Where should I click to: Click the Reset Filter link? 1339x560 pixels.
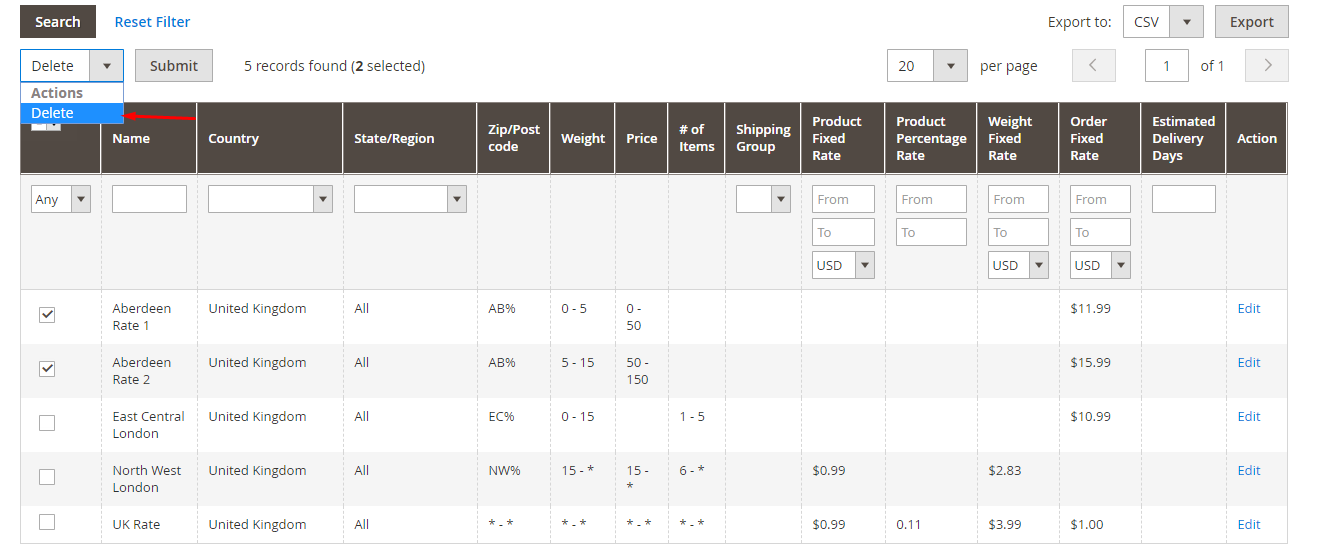152,22
